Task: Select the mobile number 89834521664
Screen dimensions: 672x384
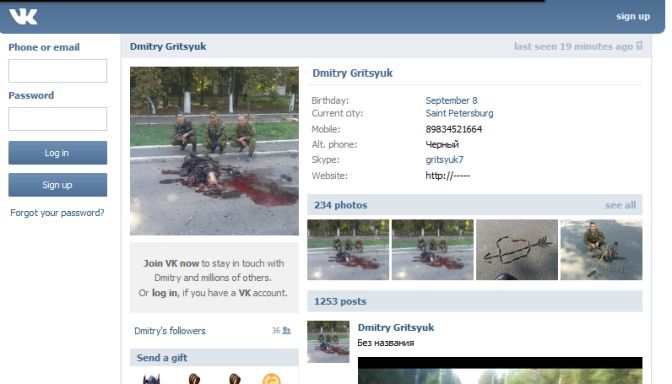Action: [x=453, y=129]
